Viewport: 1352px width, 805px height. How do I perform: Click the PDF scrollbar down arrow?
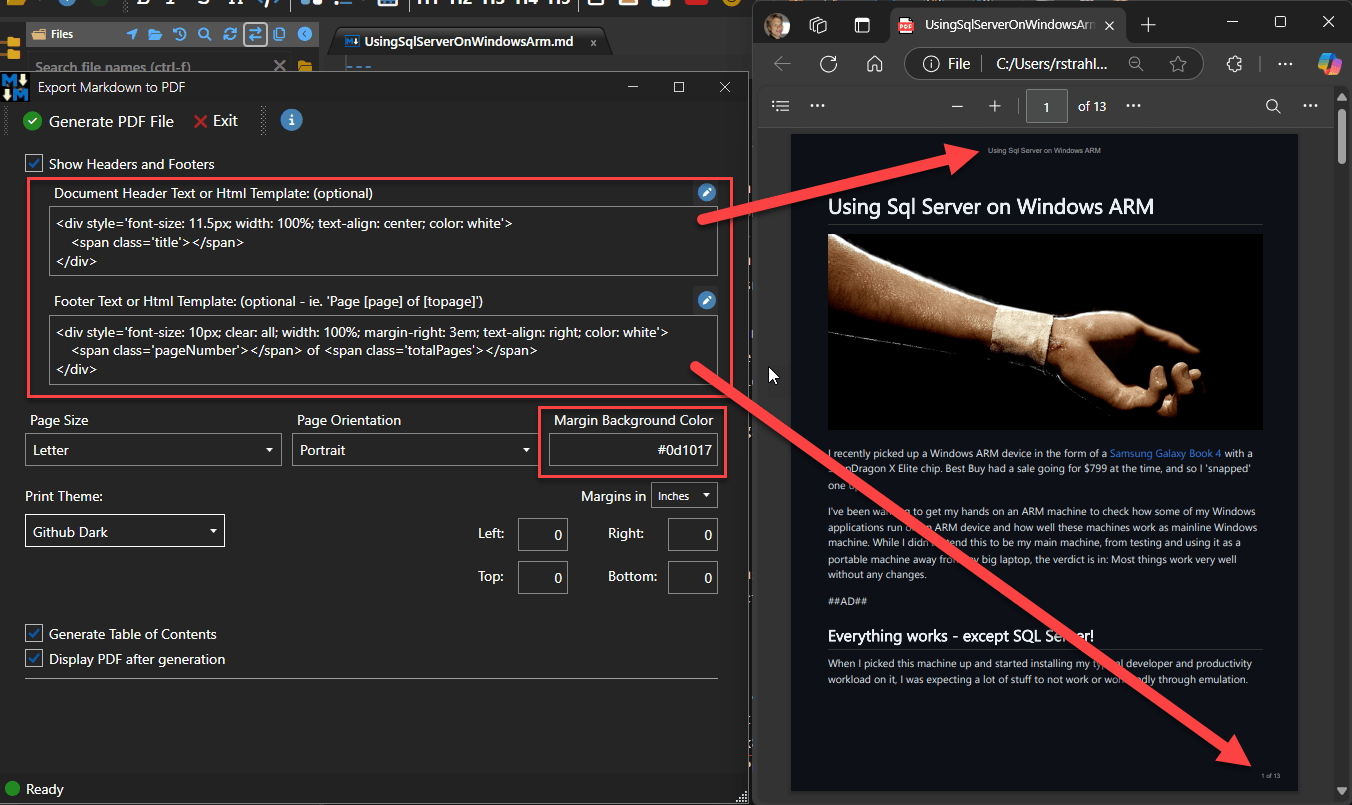click(x=1342, y=790)
